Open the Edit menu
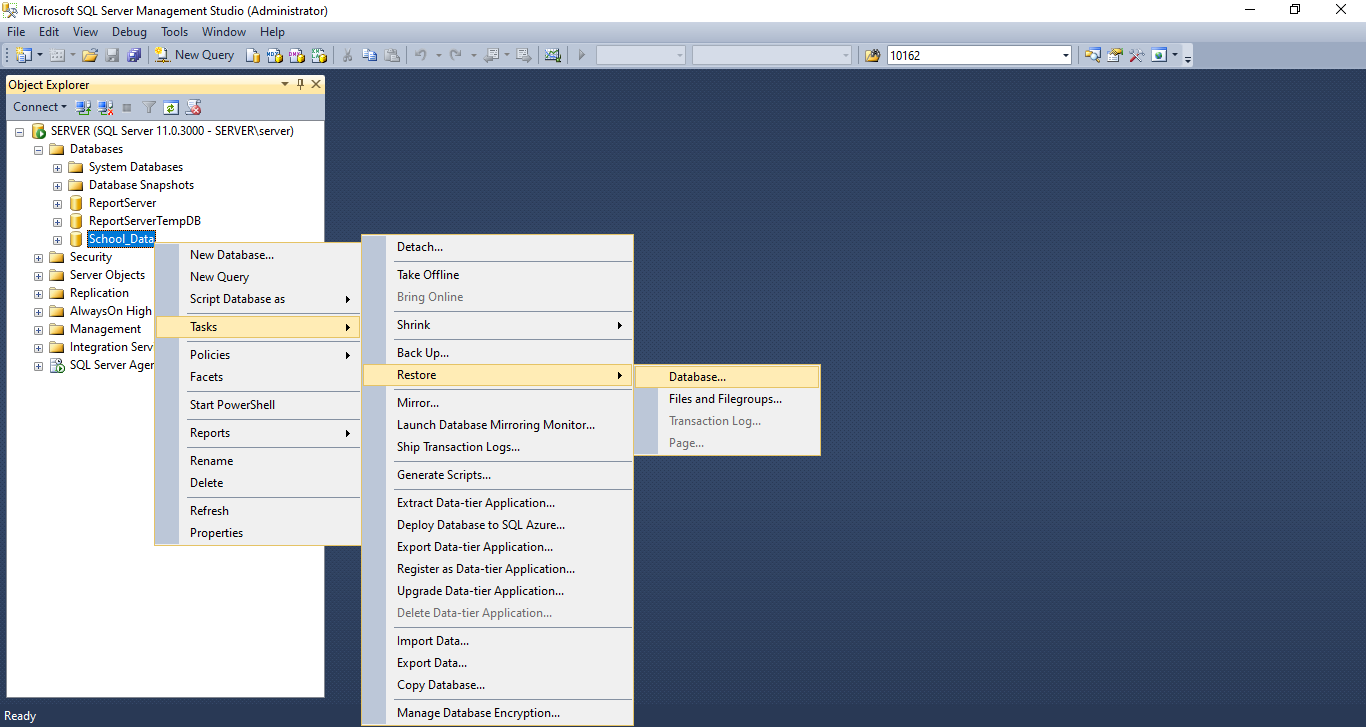 click(x=49, y=32)
